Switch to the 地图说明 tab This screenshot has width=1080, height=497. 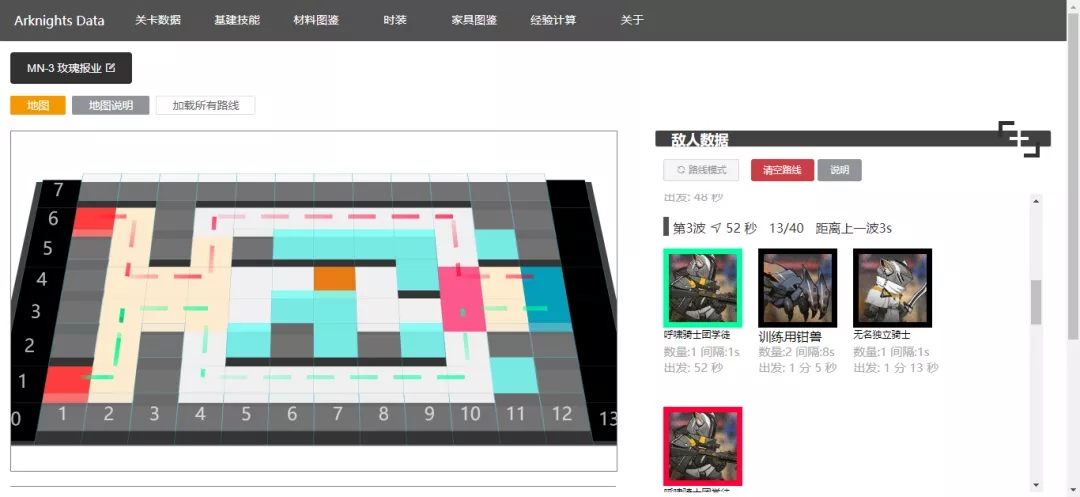coord(111,105)
